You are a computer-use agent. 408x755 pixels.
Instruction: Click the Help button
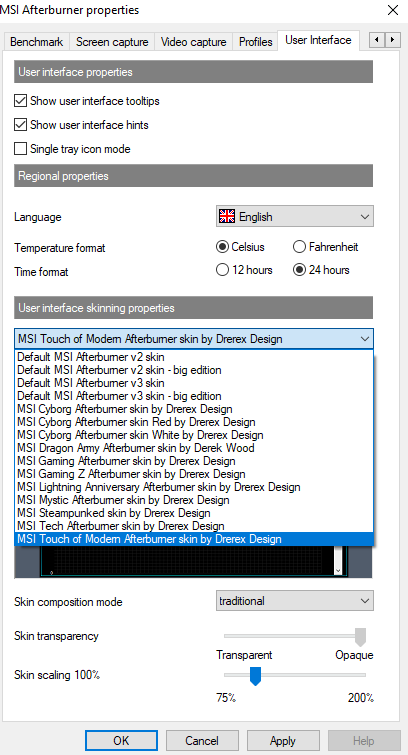[364, 741]
